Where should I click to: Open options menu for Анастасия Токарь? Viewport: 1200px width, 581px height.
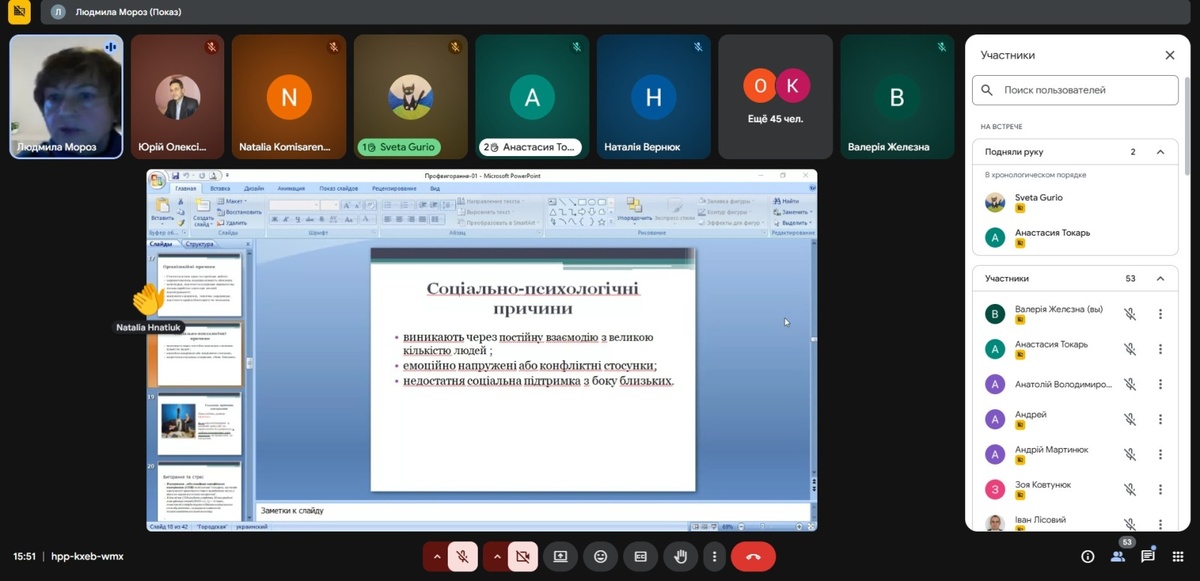[1160, 349]
